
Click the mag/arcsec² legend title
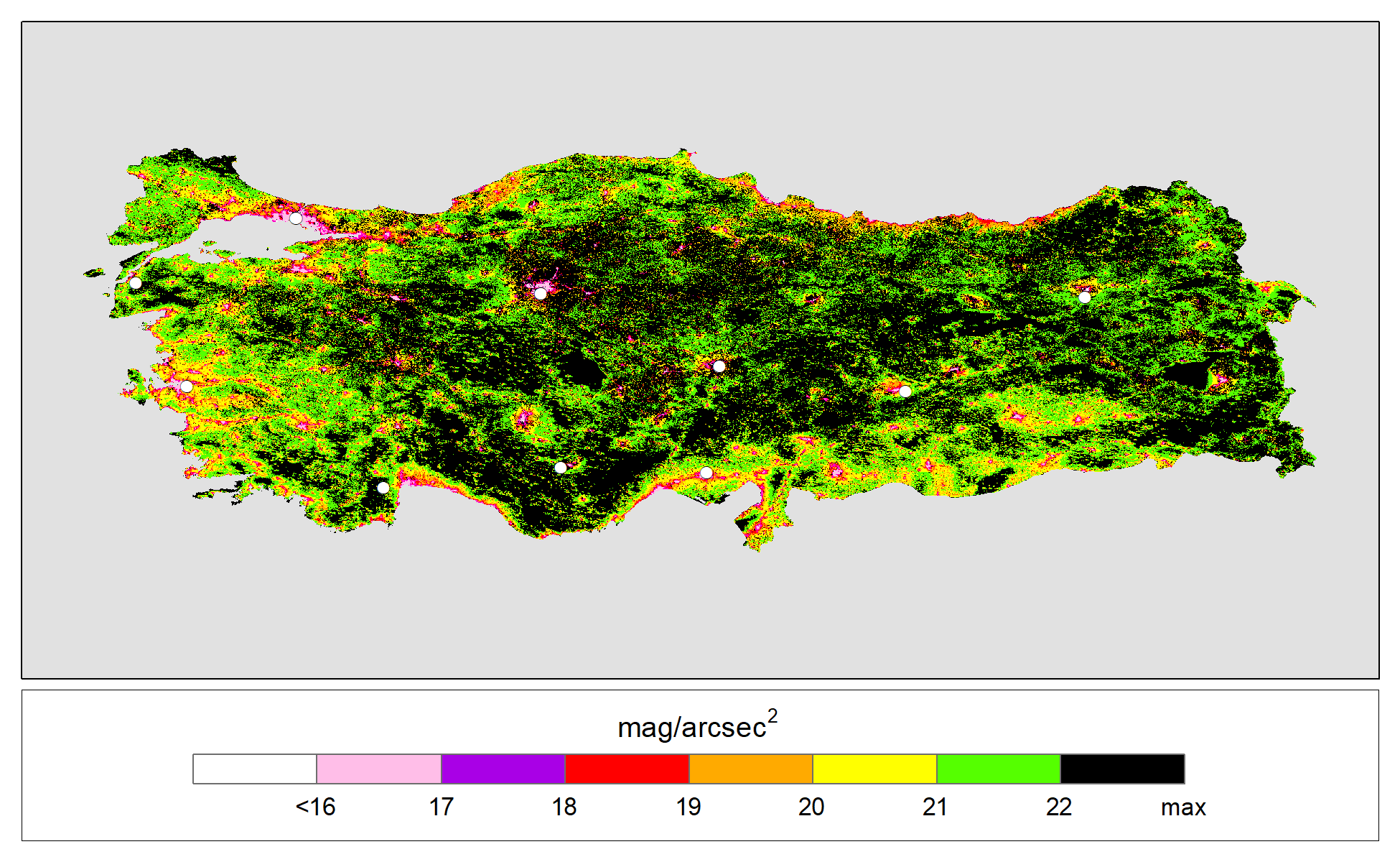[696, 726]
